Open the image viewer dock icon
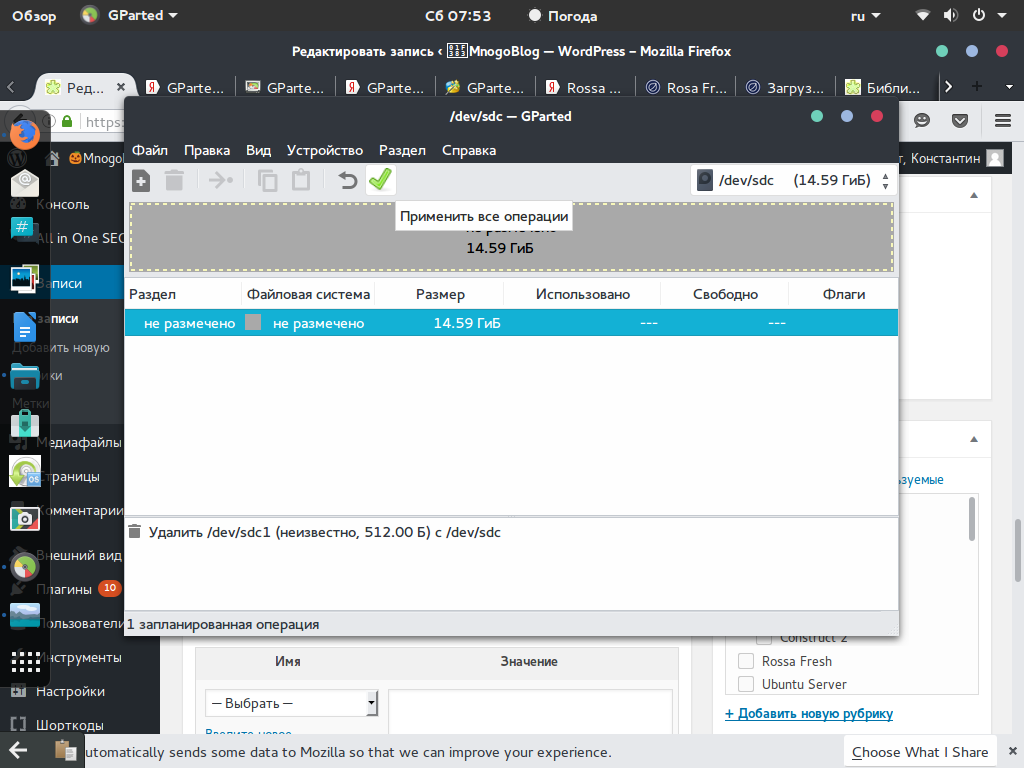1024x768 pixels. click(x=25, y=280)
